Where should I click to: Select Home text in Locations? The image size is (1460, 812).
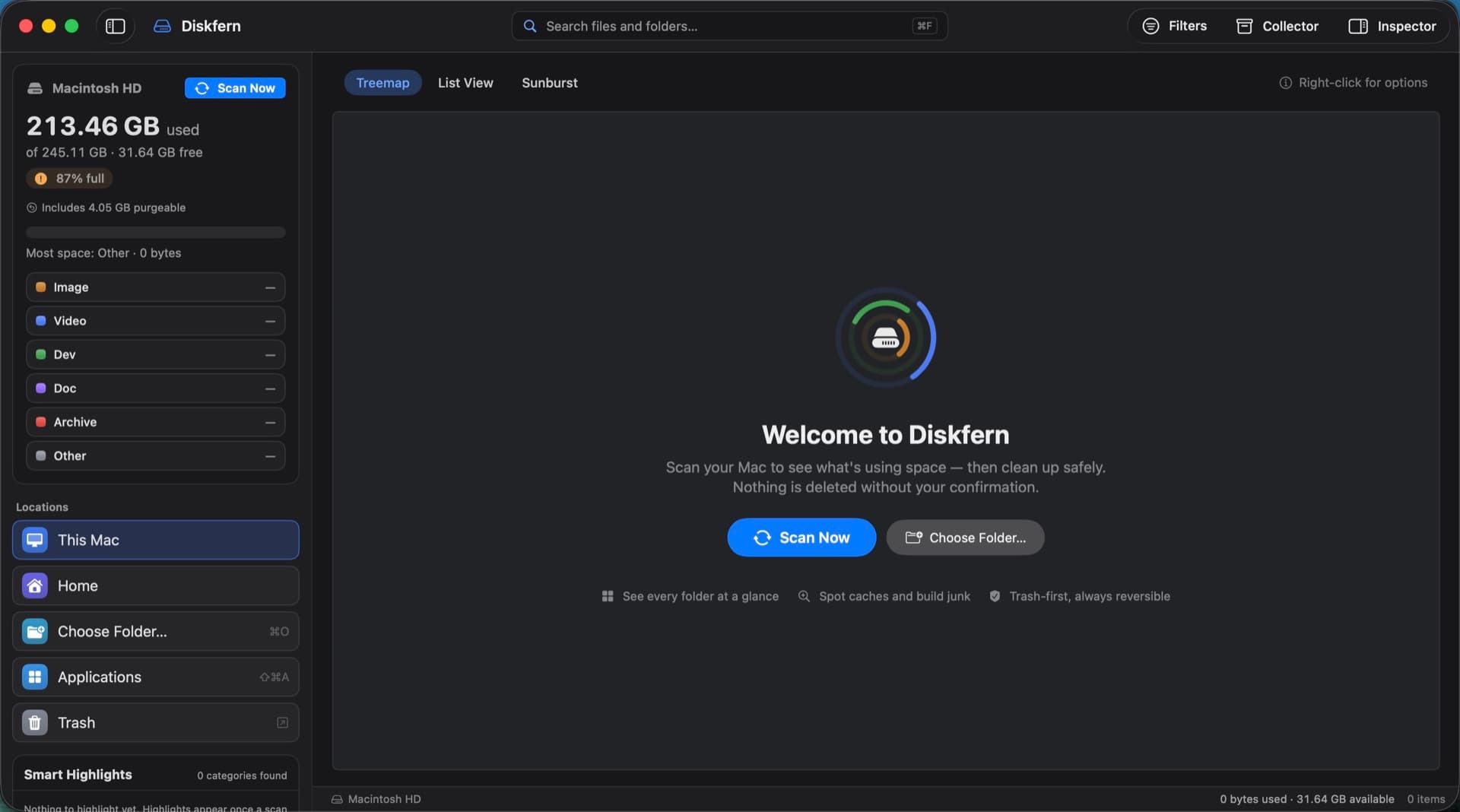pyautogui.click(x=78, y=585)
